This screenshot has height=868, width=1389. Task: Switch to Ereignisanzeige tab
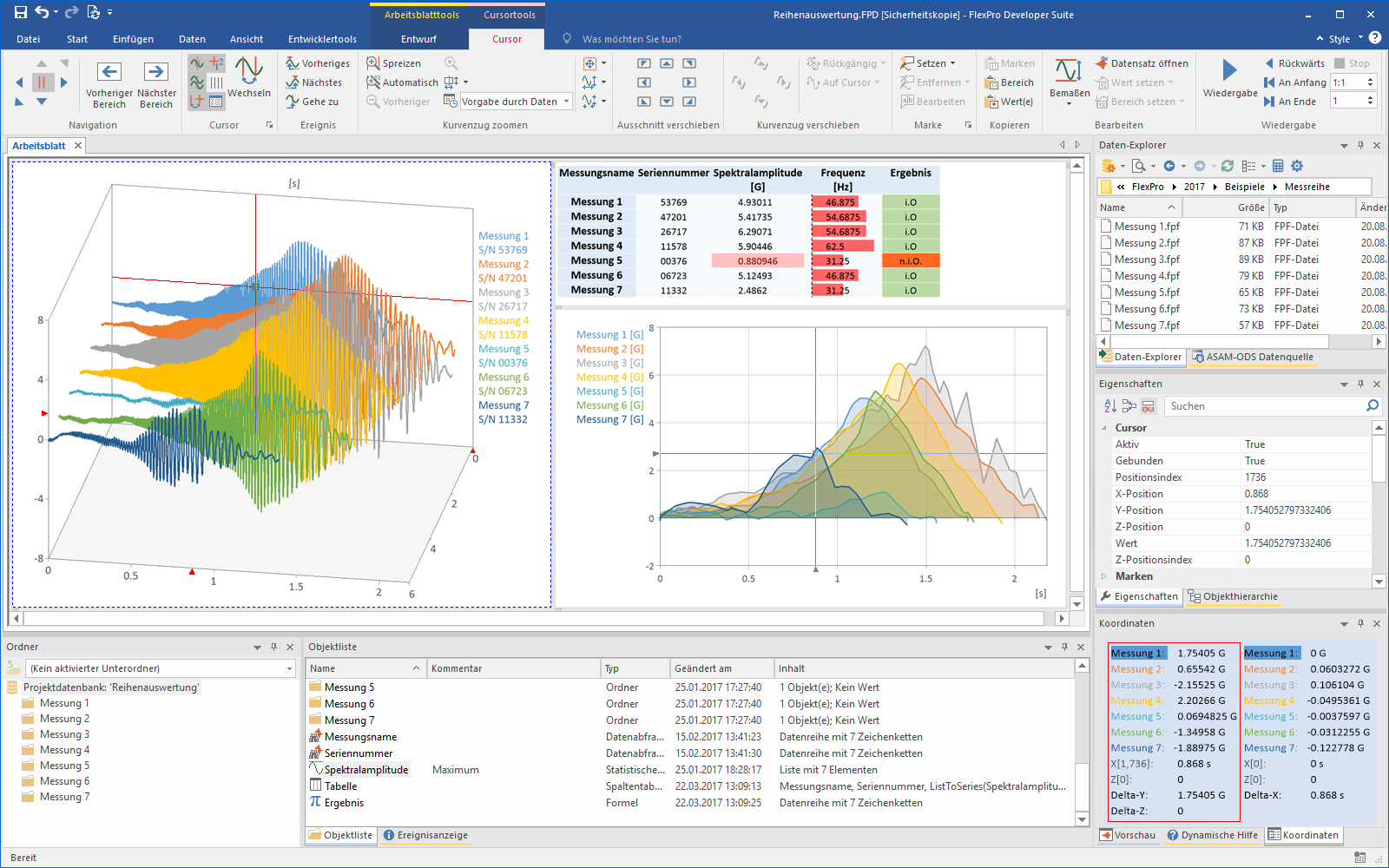425,835
